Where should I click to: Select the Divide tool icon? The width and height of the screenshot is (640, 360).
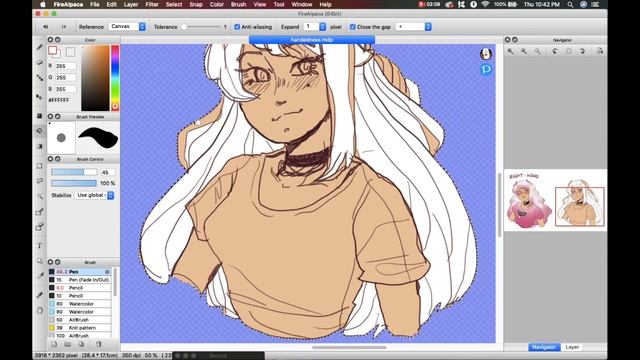click(40, 276)
